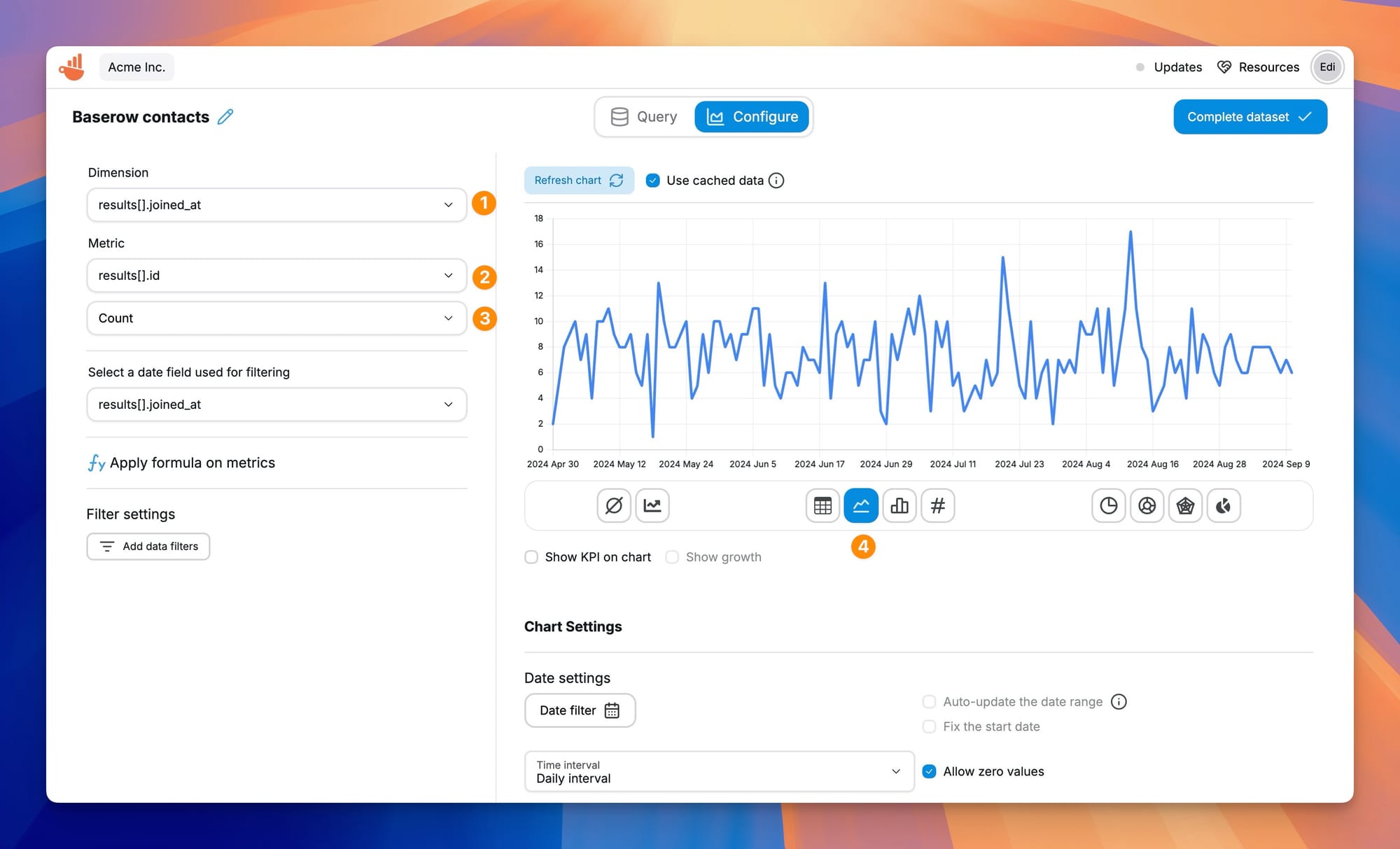The image size is (1400, 849).
Task: Select the donut chart type icon
Action: click(x=1147, y=505)
